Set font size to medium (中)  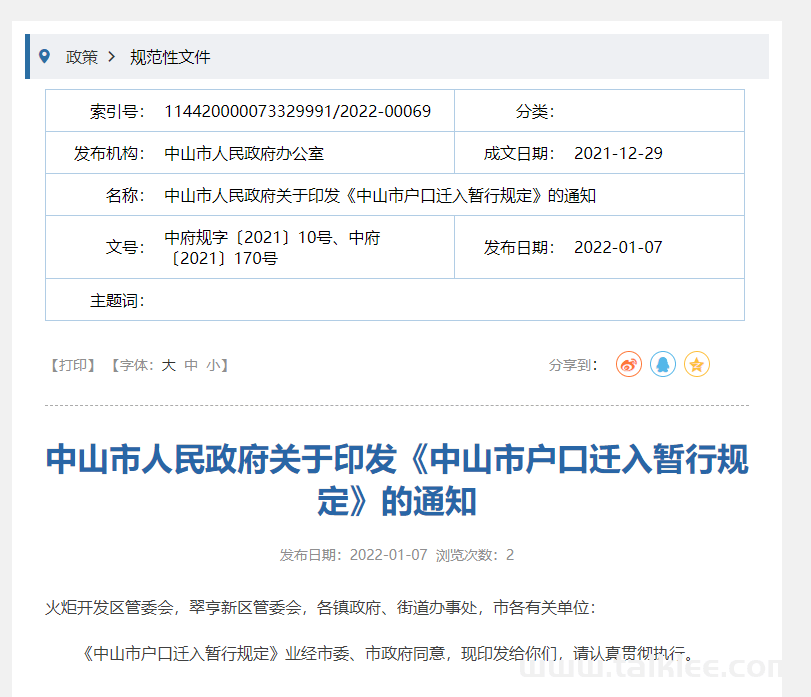191,366
